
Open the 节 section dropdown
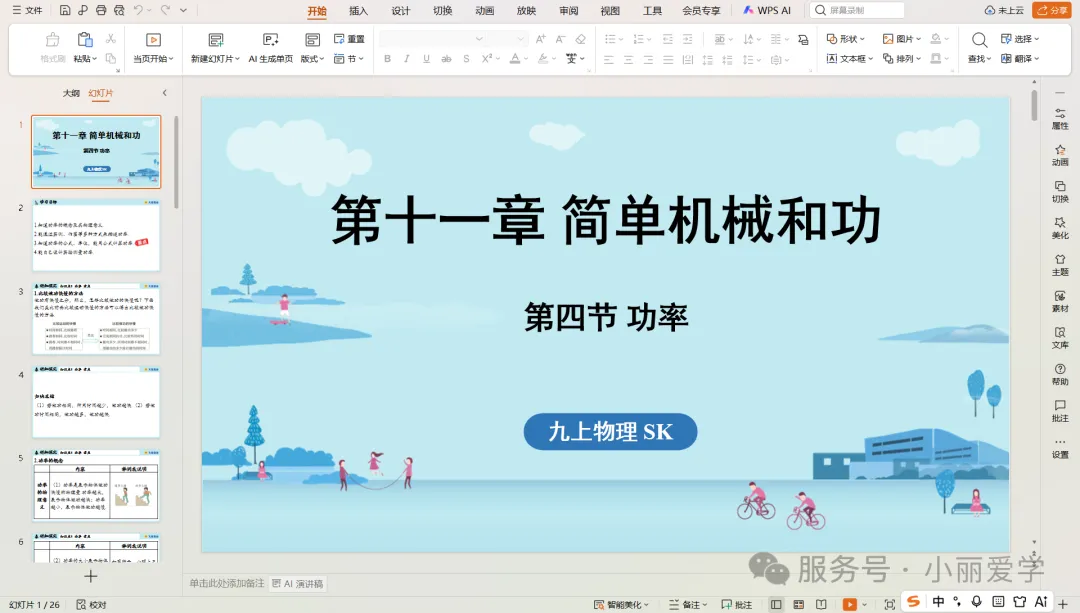tap(349, 59)
